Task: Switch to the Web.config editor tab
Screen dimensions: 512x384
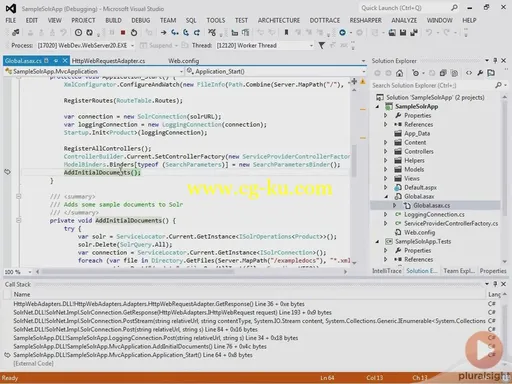Action: tap(184, 61)
